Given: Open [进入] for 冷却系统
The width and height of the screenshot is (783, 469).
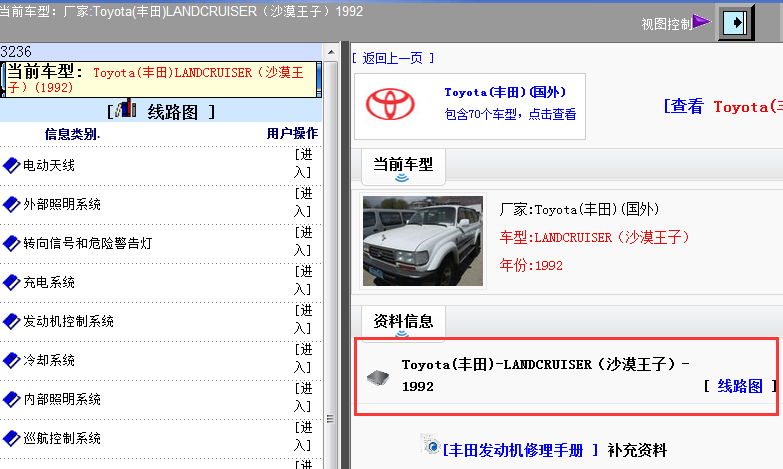Looking at the screenshot, I should tap(303, 358).
